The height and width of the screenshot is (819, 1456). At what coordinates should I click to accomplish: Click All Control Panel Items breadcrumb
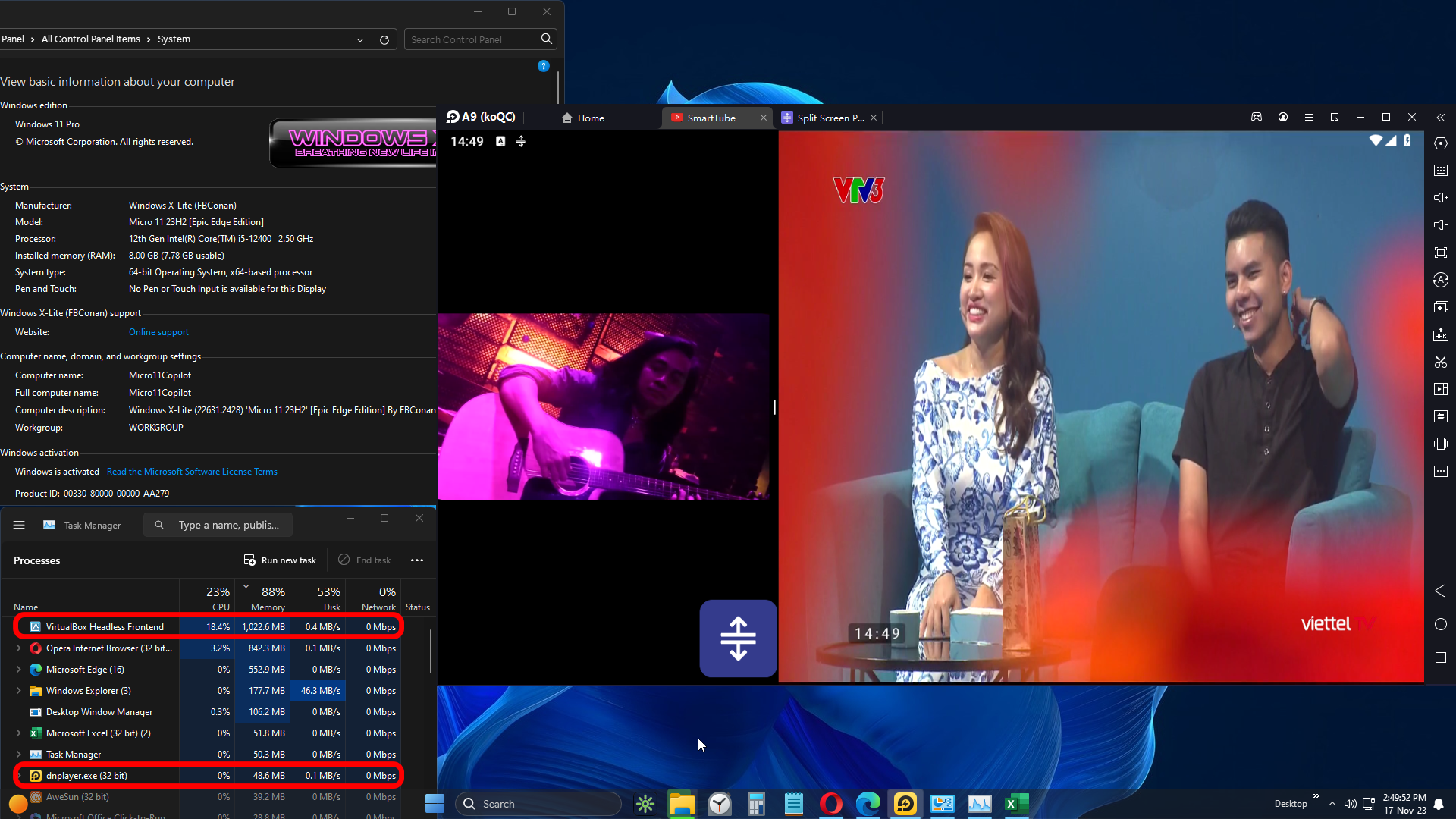[x=91, y=39]
